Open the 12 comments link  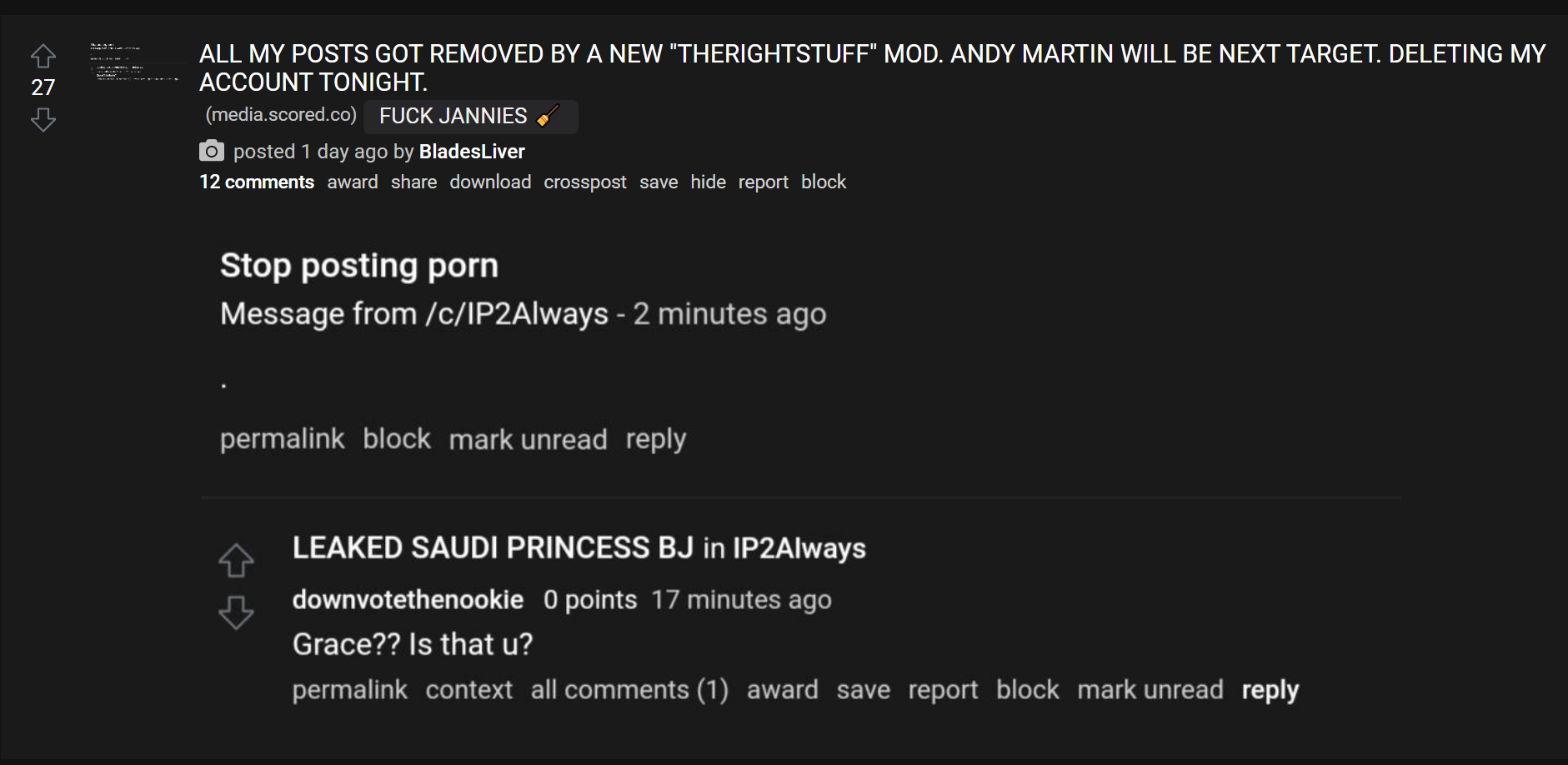(257, 182)
